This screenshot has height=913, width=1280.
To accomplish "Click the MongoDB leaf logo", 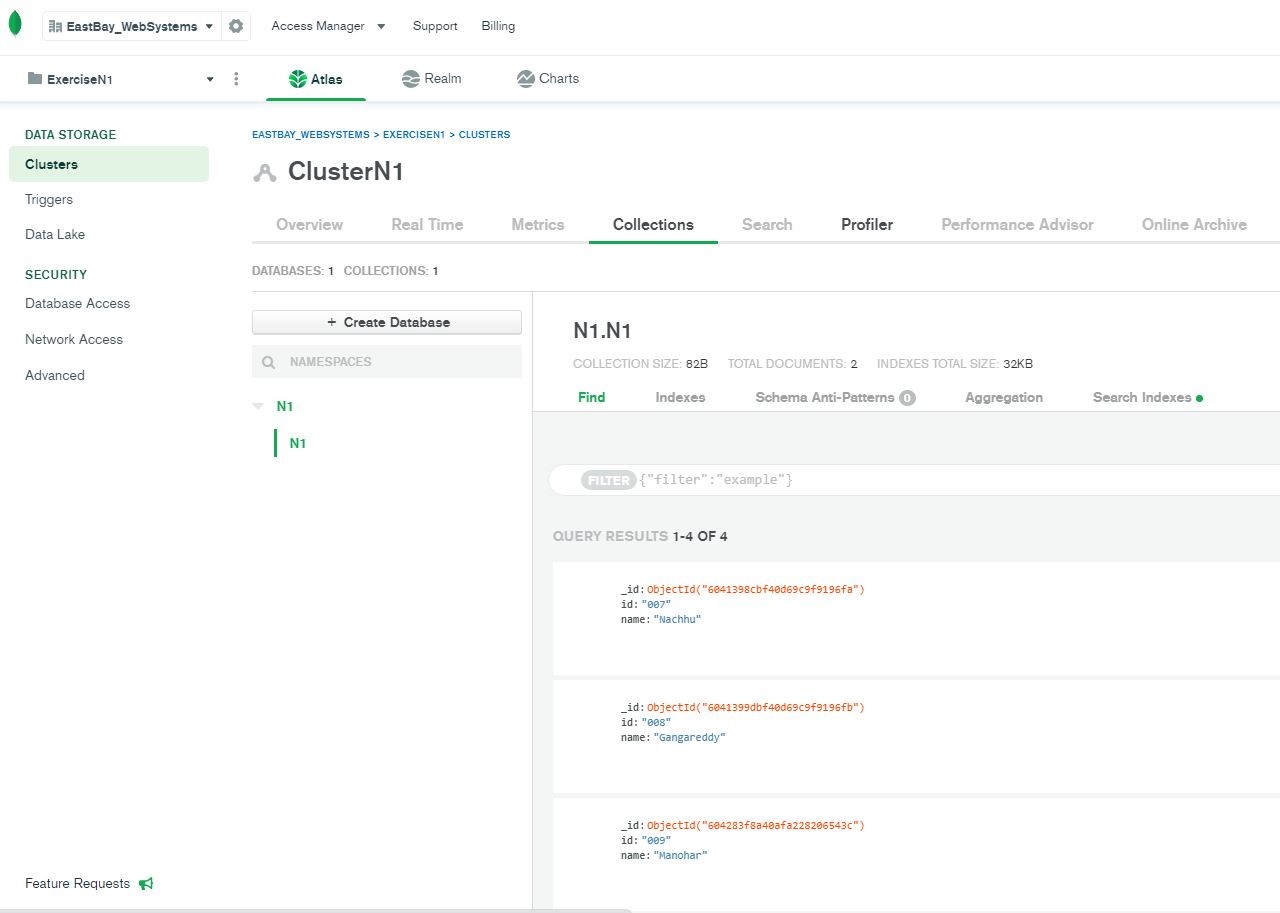I will pos(14,25).
